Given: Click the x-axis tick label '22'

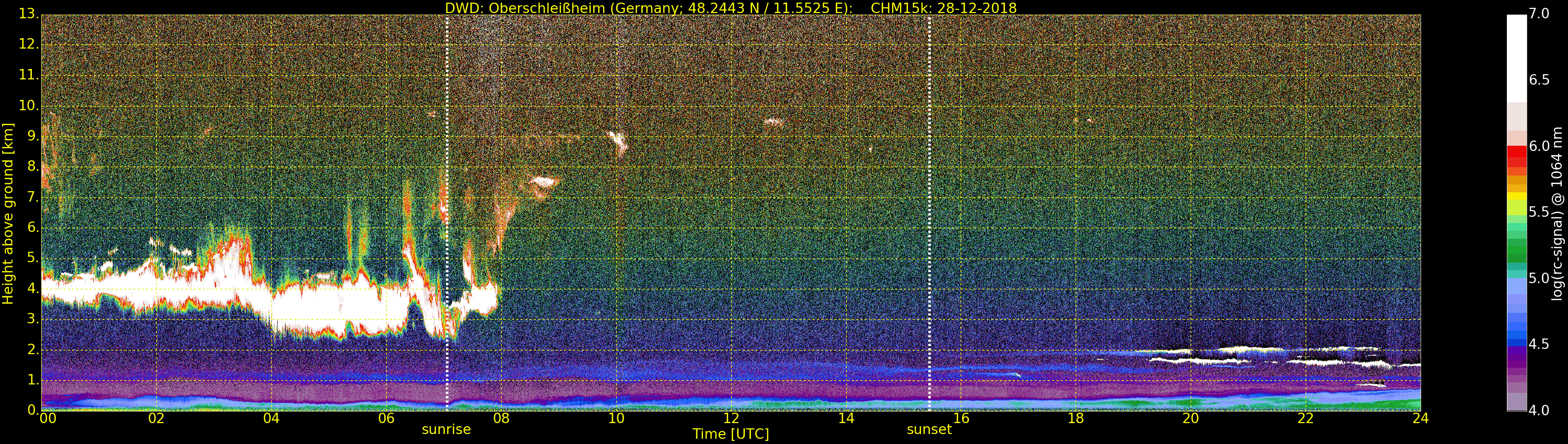Looking at the screenshot, I should pos(1306,418).
